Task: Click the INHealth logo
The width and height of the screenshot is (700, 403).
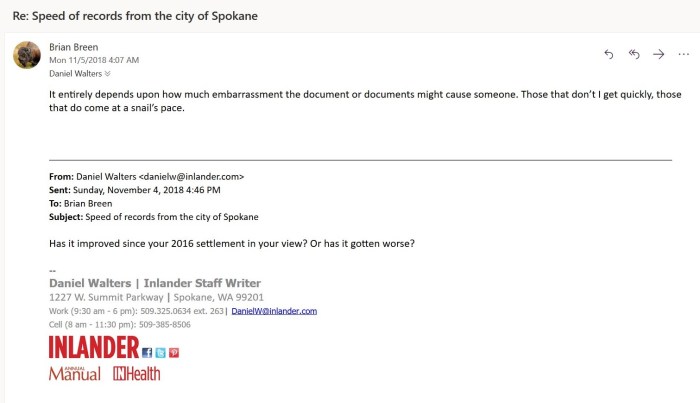Action: click(x=136, y=373)
